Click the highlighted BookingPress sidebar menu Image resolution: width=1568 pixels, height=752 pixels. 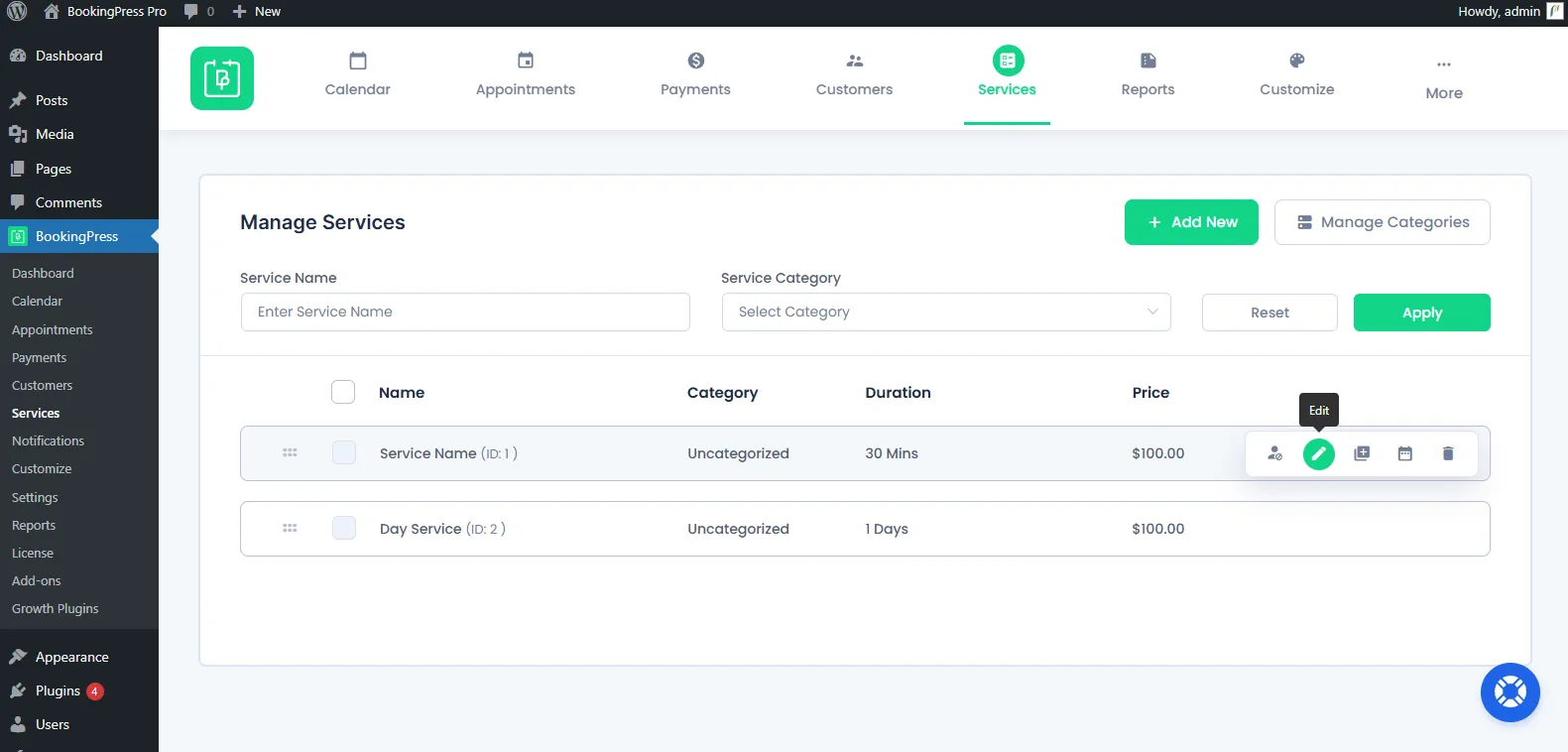coord(79,236)
